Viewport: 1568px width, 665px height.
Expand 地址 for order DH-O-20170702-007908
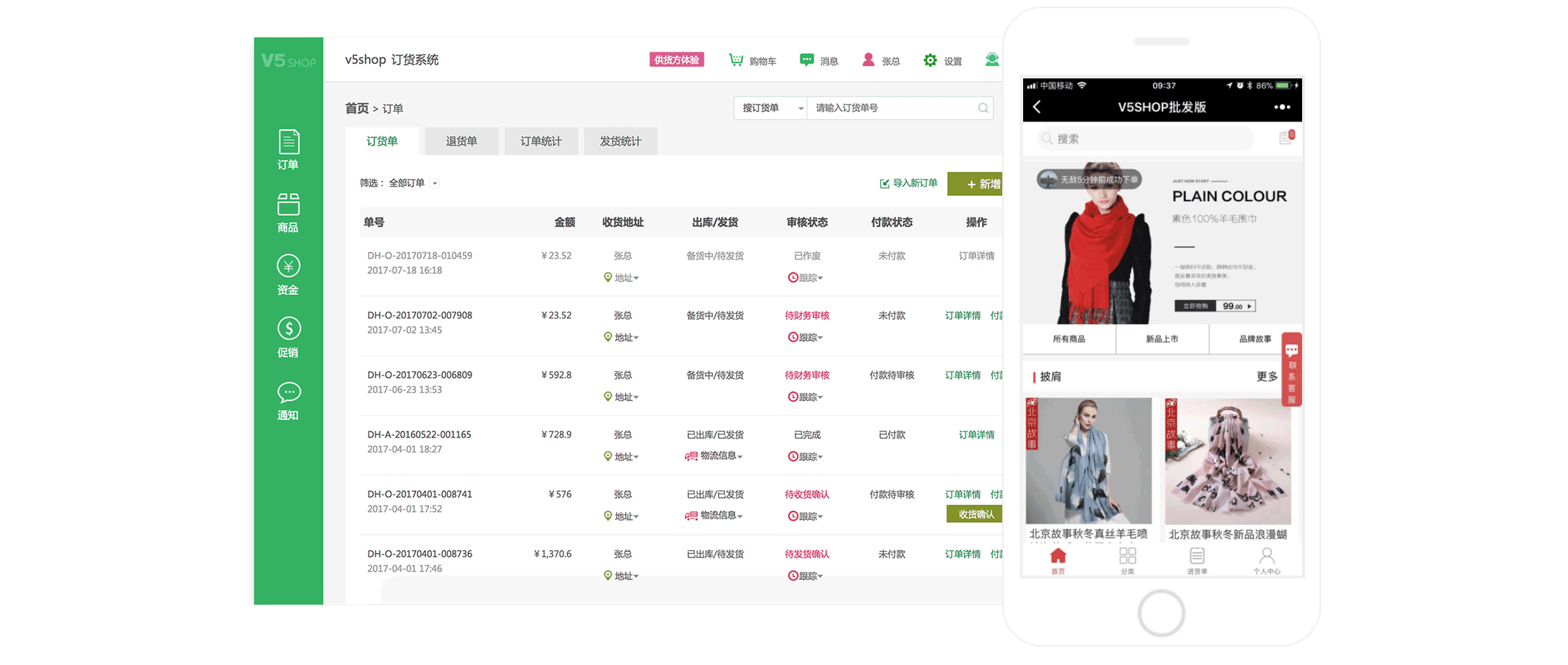point(621,337)
